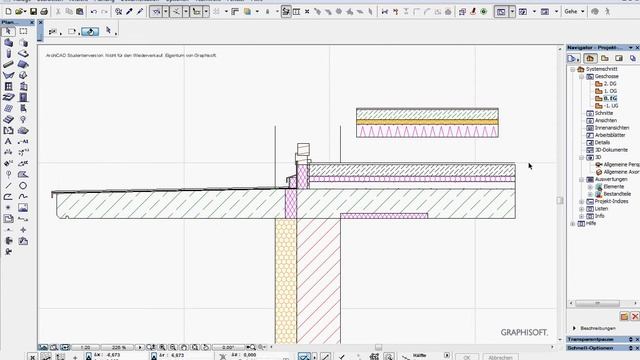The width and height of the screenshot is (640, 360).
Task: Select the Beam tool in toolbox
Action: [8, 64]
